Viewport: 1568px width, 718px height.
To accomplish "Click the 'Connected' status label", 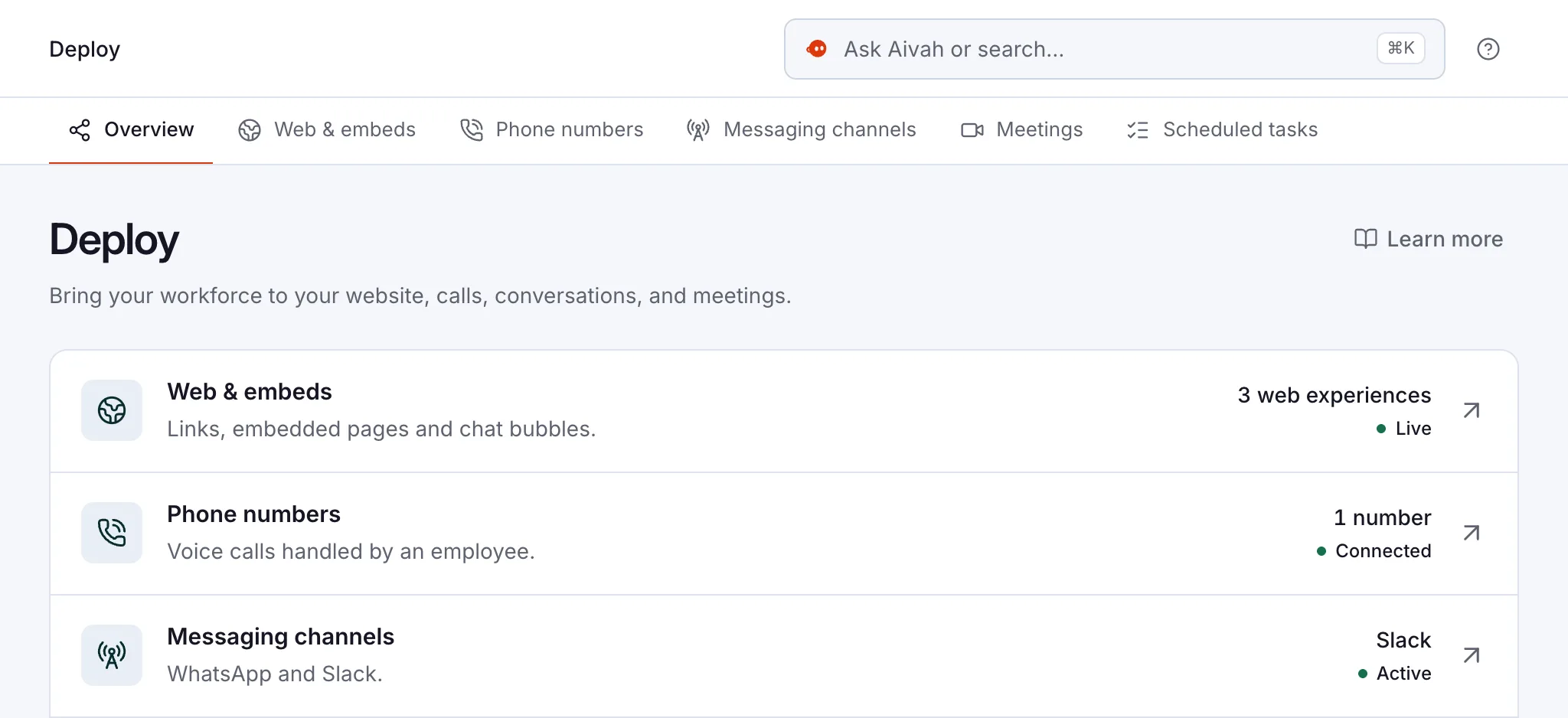I will coord(1383,551).
